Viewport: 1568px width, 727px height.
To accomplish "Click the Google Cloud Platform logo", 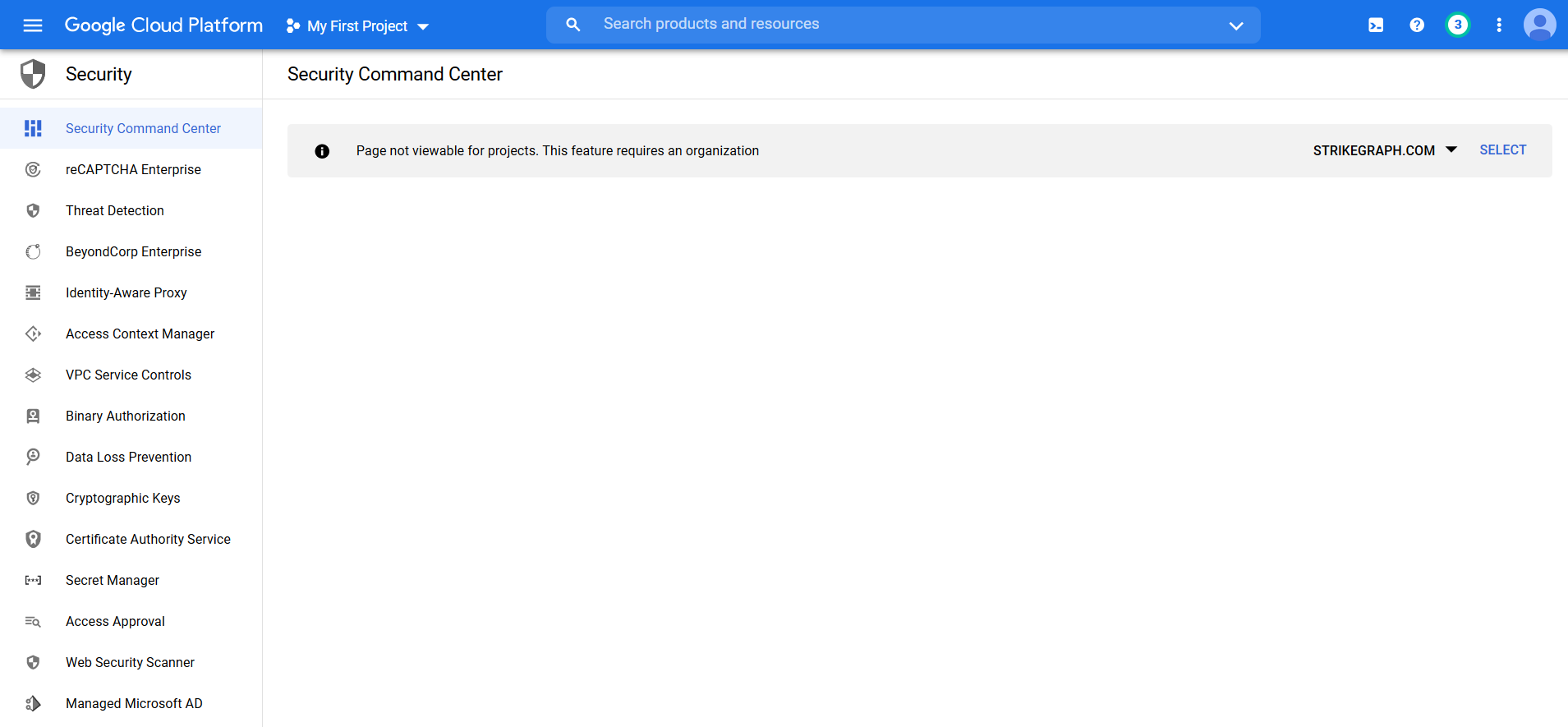I will pyautogui.click(x=163, y=25).
